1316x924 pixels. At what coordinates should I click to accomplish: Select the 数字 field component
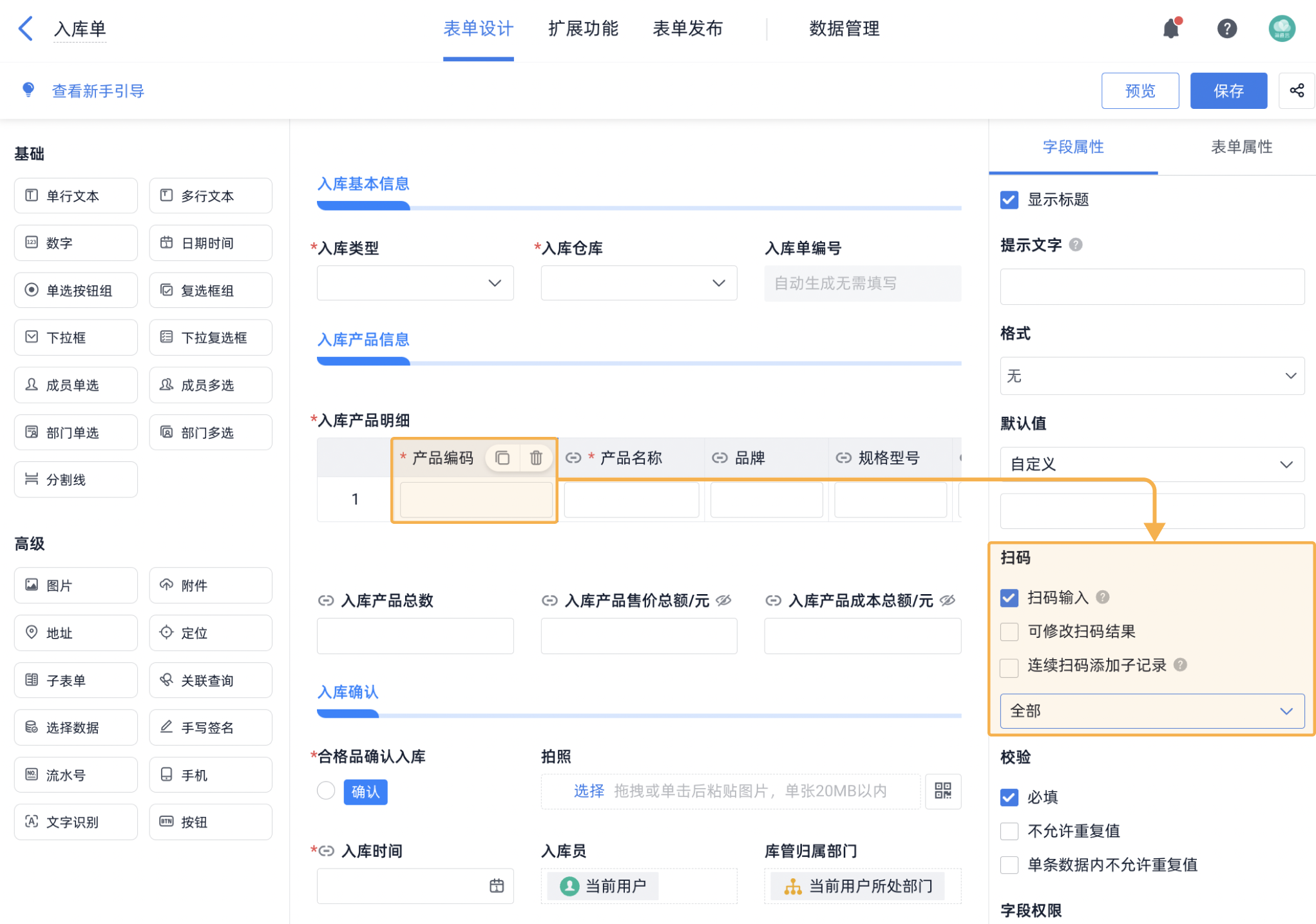(75, 243)
